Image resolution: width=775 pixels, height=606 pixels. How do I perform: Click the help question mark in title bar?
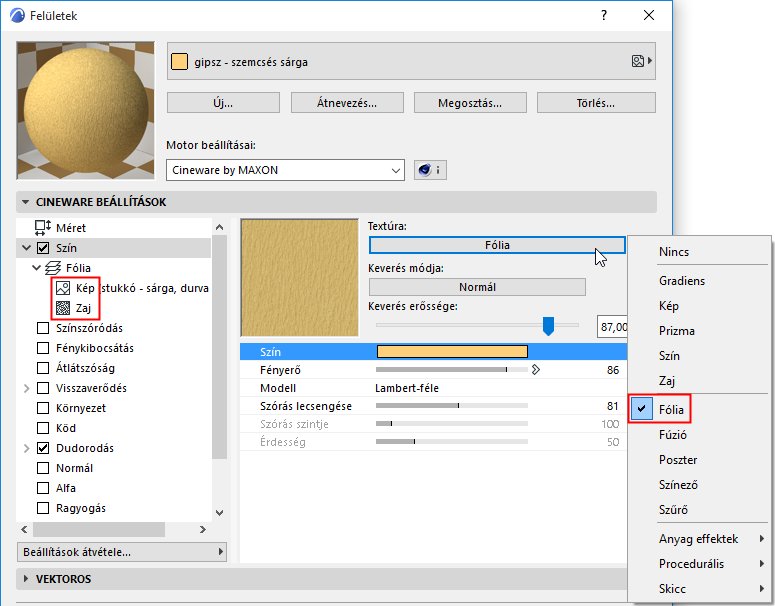604,15
